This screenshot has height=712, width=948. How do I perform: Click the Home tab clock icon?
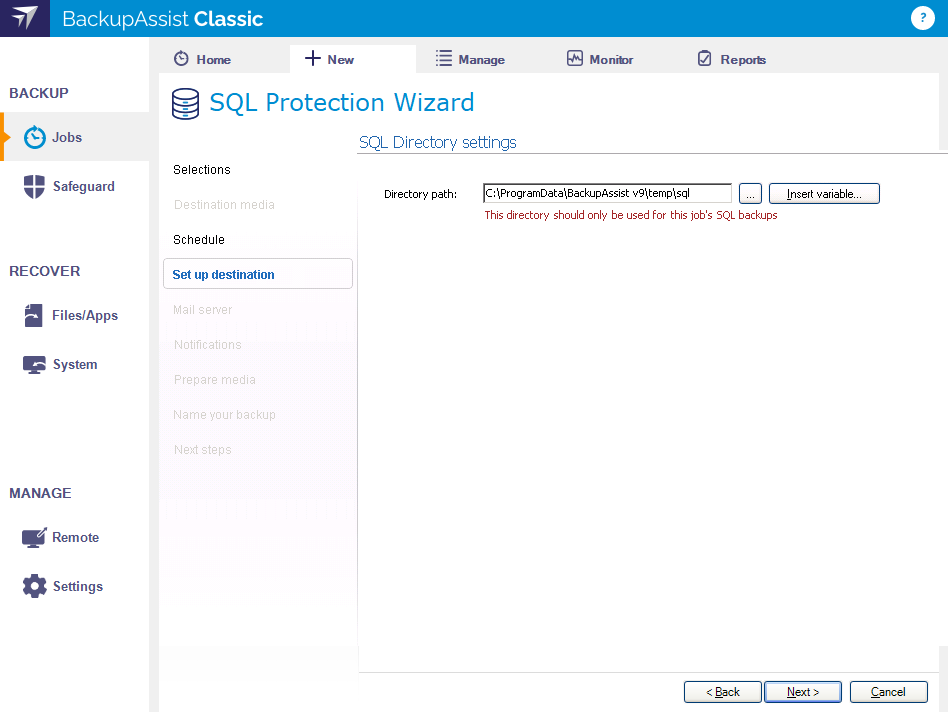[181, 59]
